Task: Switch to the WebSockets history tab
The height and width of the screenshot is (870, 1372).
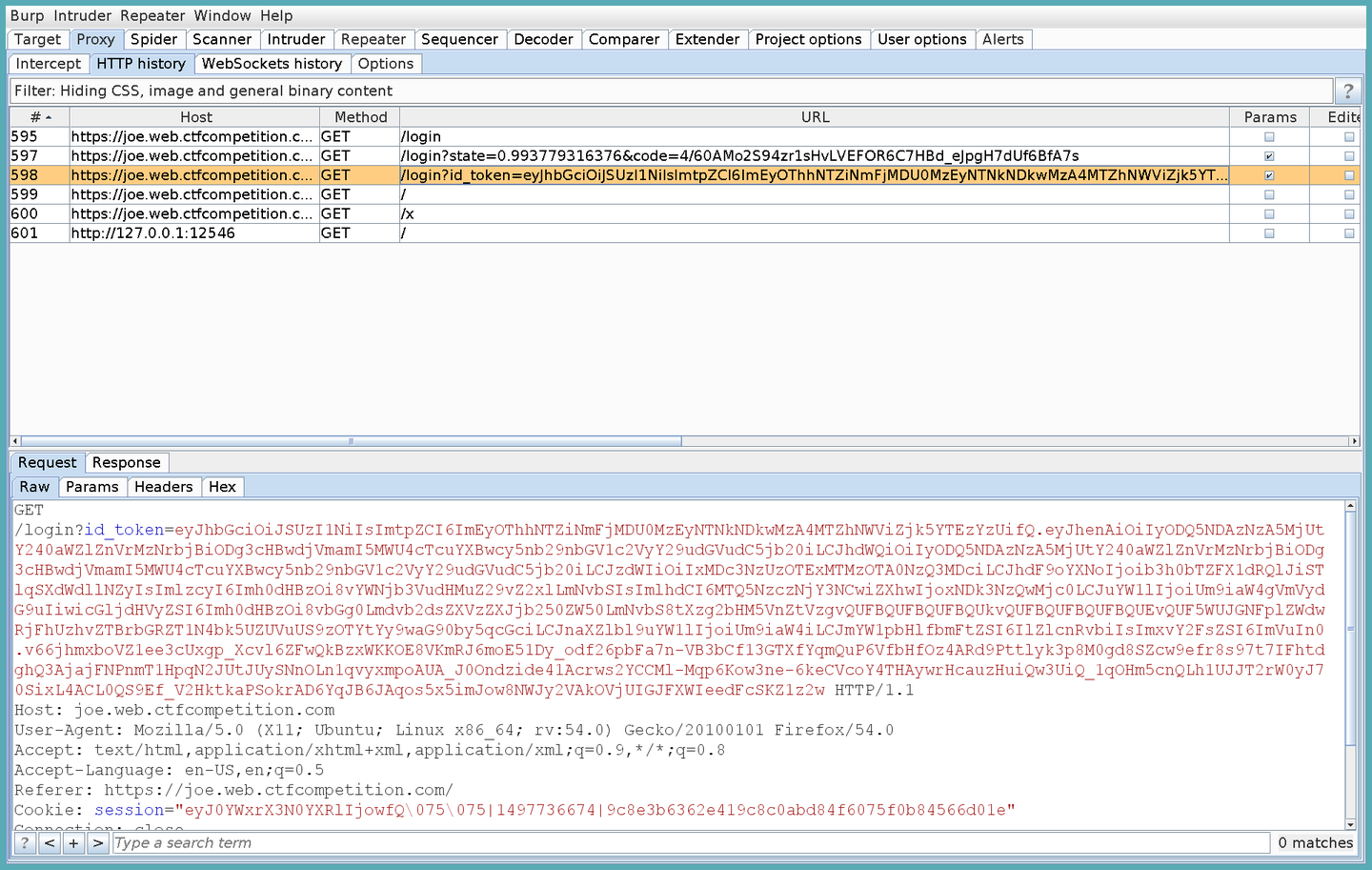Action: coord(272,63)
